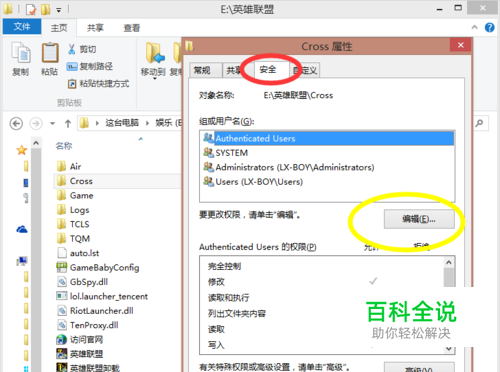
Task: Click Copy path (复制路径) in the ribbon
Action: pyautogui.click(x=90, y=66)
